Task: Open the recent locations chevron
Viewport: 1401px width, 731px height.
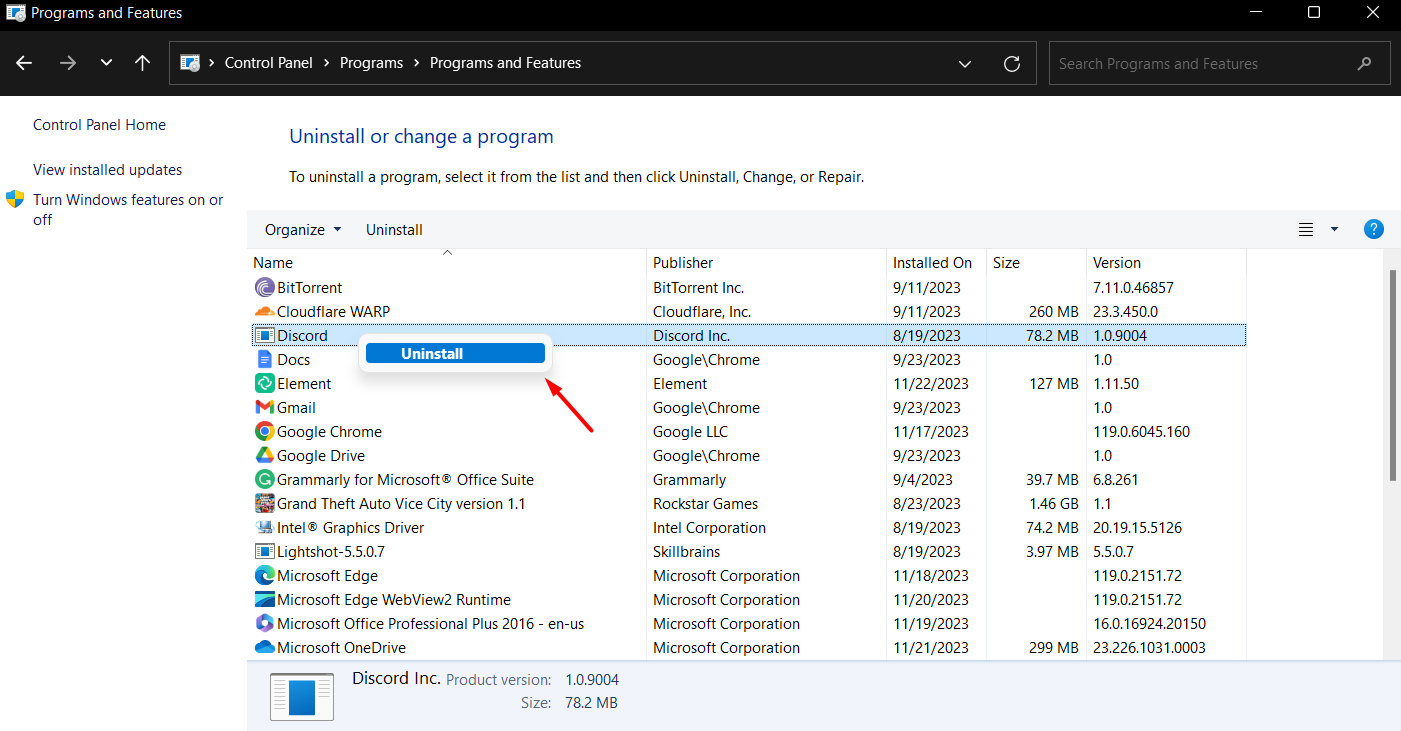Action: pyautogui.click(x=106, y=63)
